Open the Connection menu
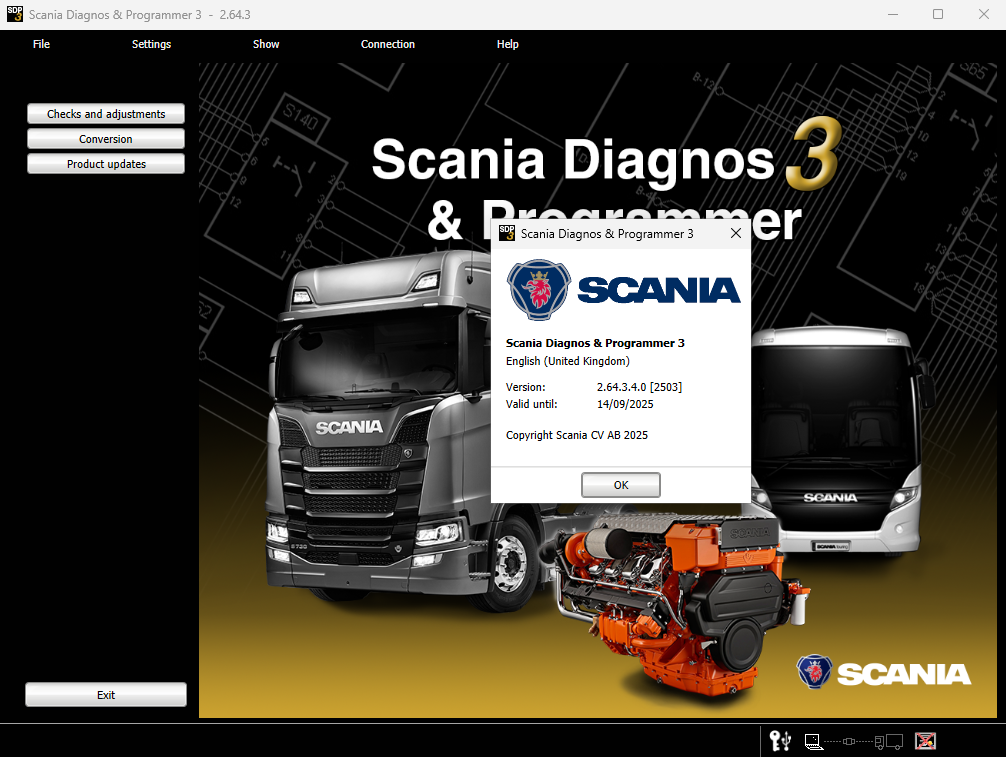The width and height of the screenshot is (1006, 757). coord(388,44)
